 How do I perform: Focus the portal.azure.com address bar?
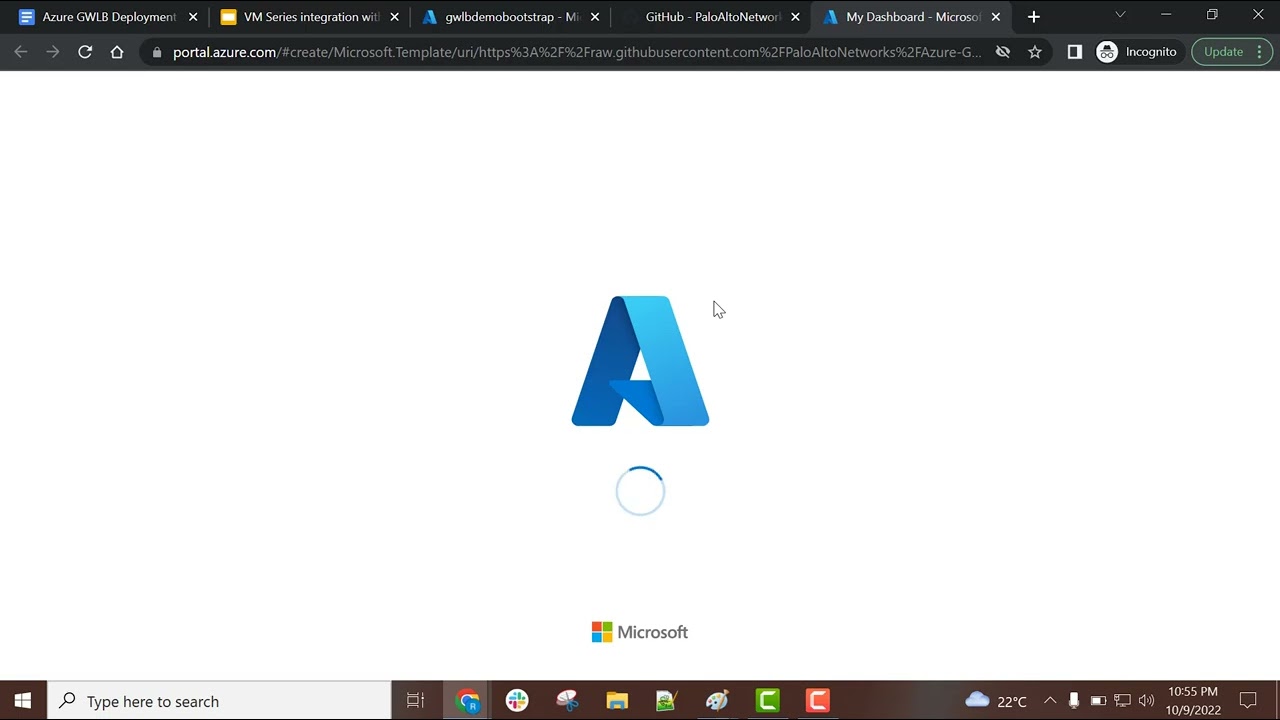tap(577, 52)
